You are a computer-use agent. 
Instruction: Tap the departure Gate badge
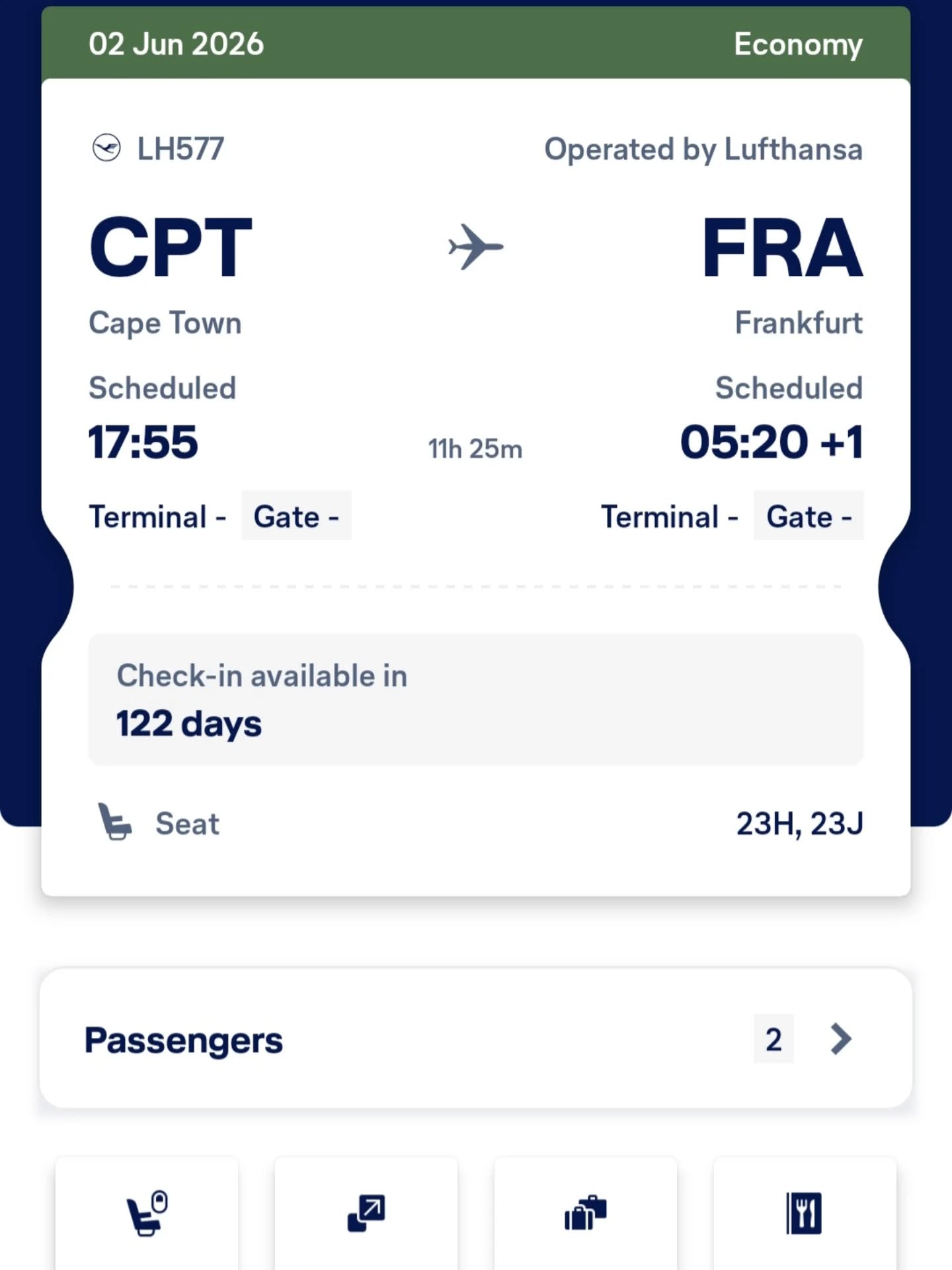296,516
